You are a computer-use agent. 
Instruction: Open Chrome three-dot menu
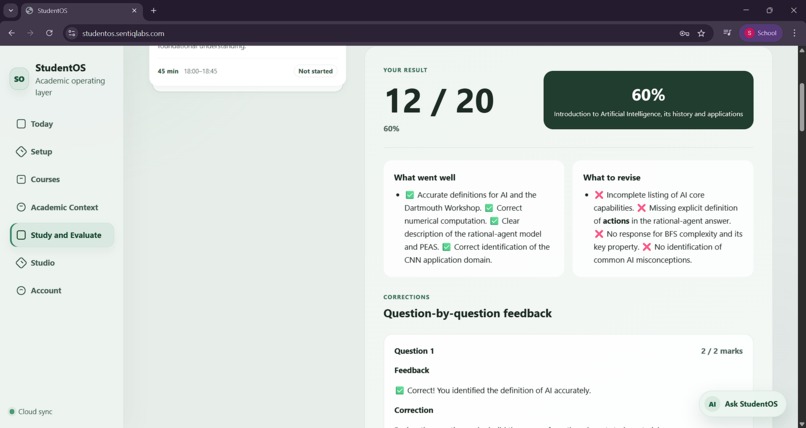[x=794, y=33]
